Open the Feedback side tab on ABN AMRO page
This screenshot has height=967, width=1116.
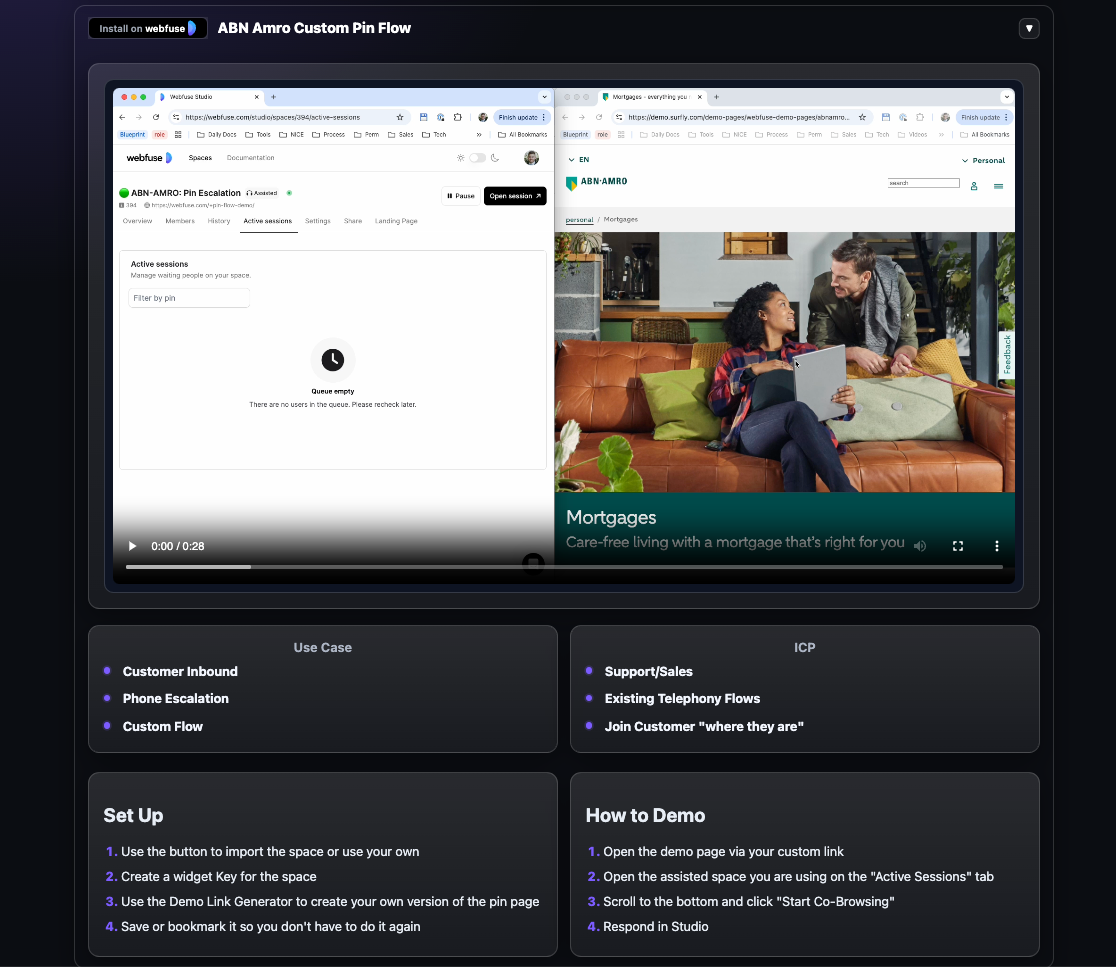(x=1006, y=354)
